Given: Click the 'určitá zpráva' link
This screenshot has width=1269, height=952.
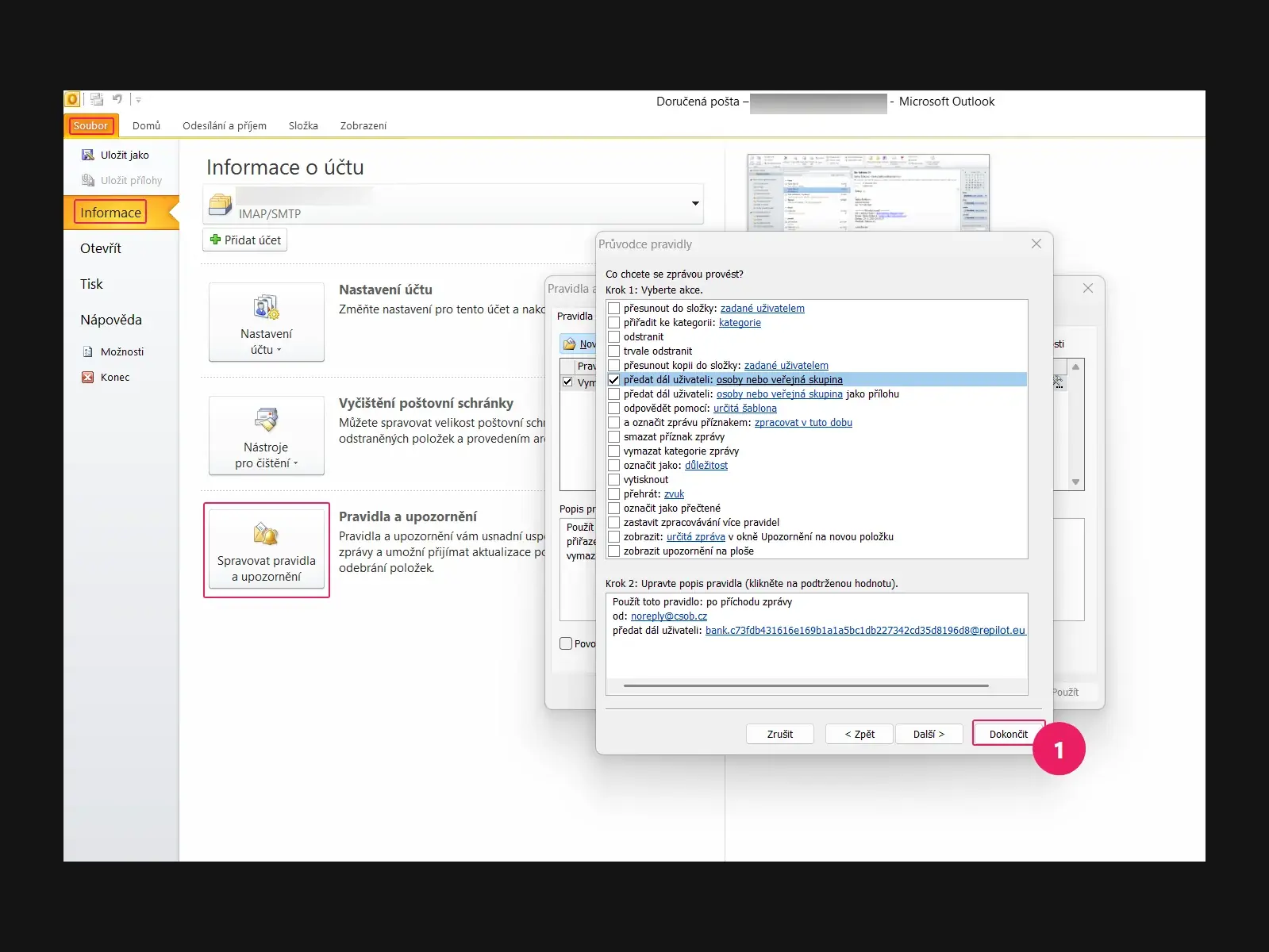Looking at the screenshot, I should (696, 537).
